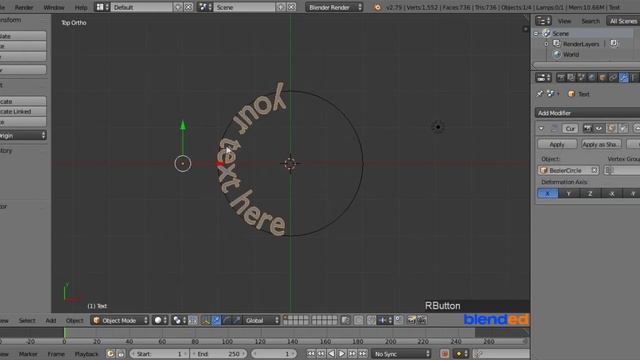Click the Blender logo icon in header

[377, 7]
